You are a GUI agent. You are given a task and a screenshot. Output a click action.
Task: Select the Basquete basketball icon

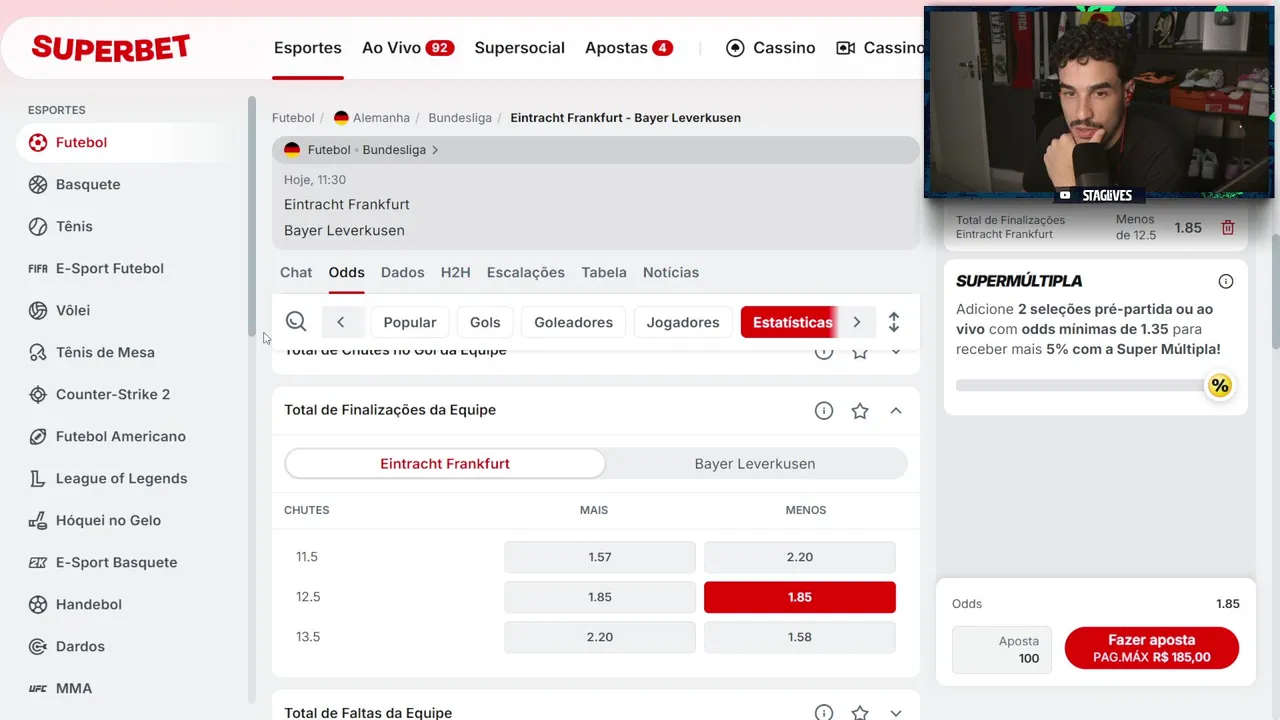coord(38,185)
